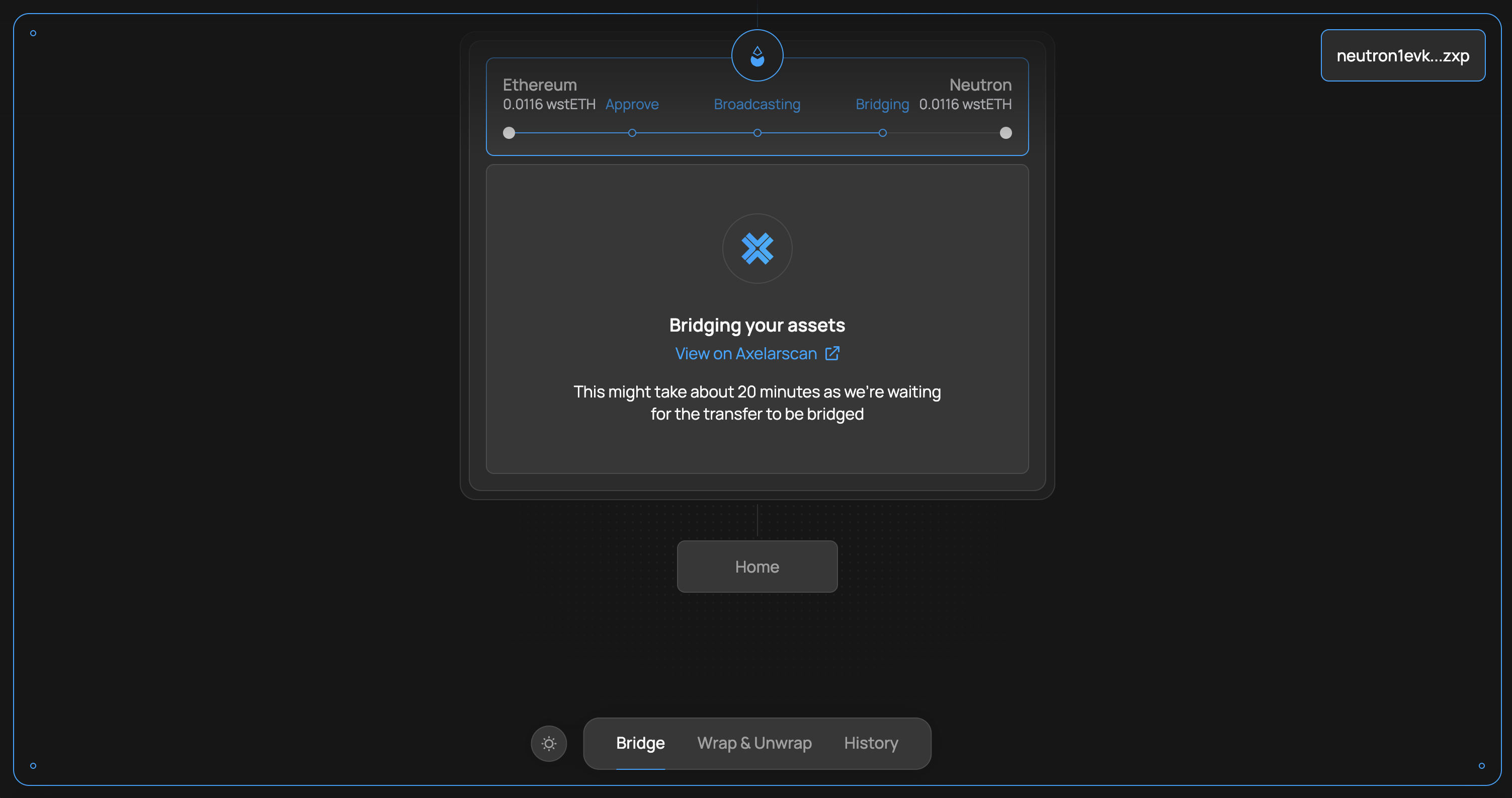The width and height of the screenshot is (1512, 798).
Task: Click the top-left corner circle decoration
Action: 34,34
